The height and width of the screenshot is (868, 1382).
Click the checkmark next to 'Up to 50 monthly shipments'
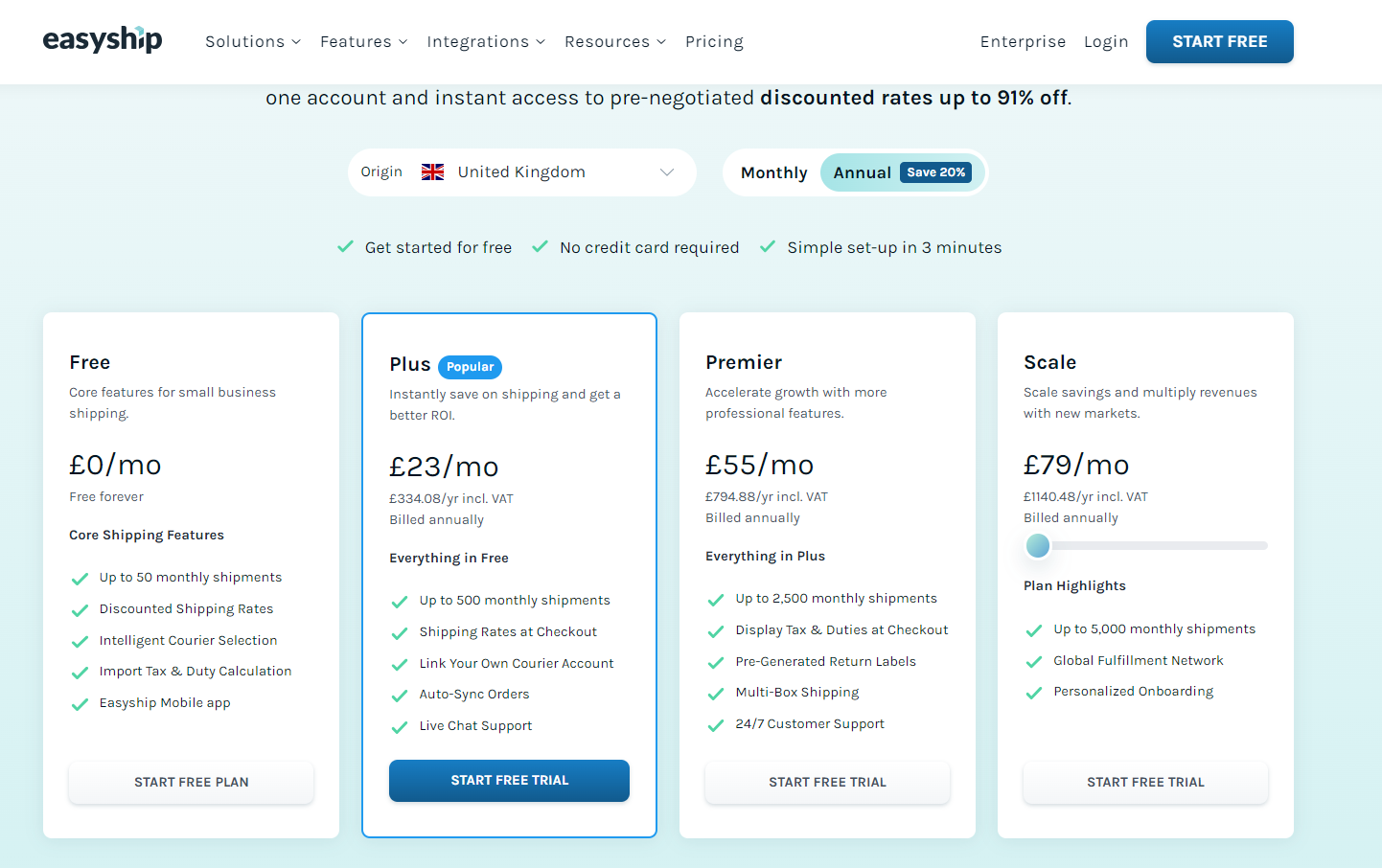pyautogui.click(x=80, y=577)
